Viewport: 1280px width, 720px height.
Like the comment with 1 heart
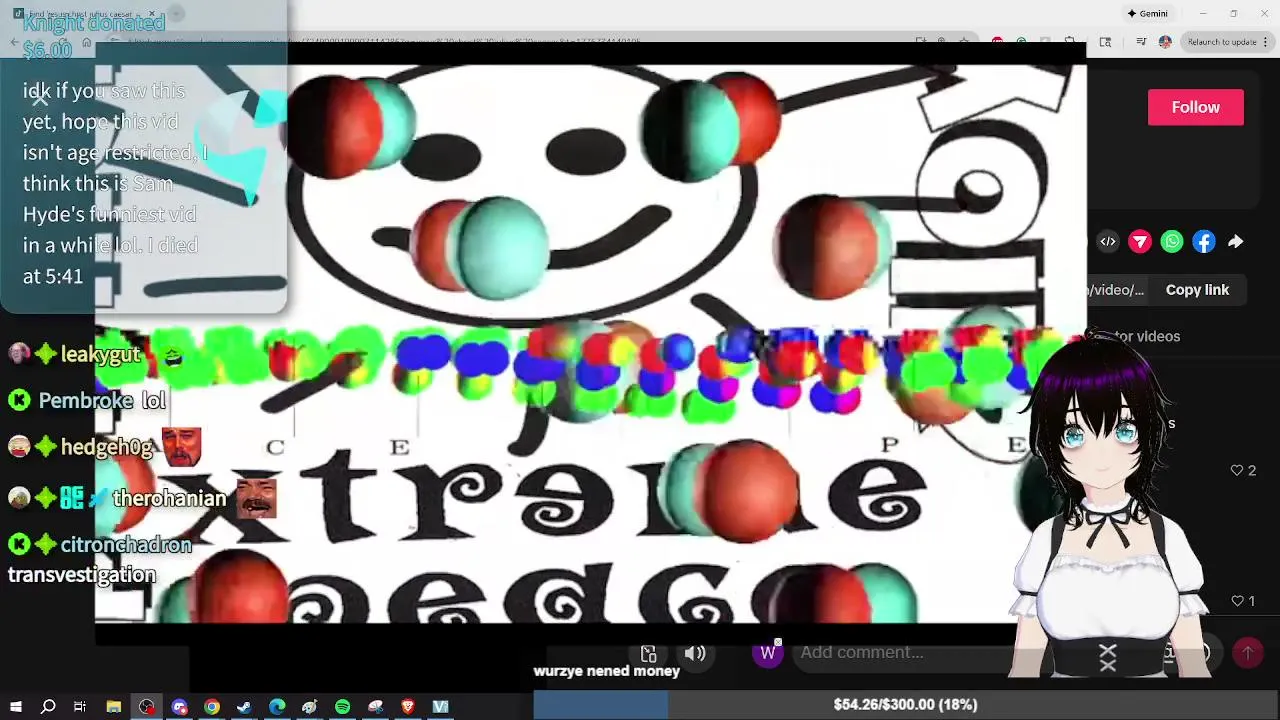coord(1237,601)
